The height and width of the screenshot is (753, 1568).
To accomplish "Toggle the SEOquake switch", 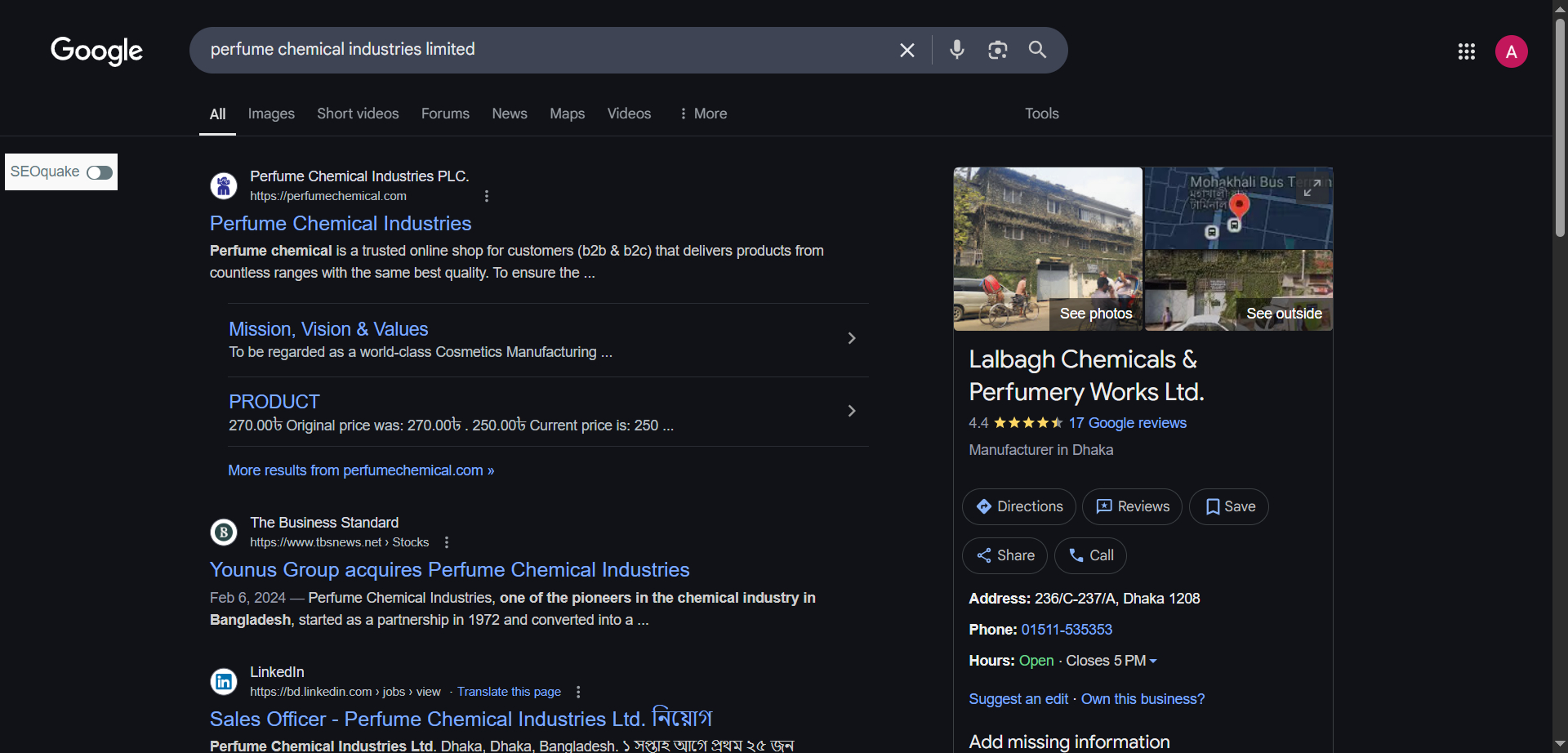I will coord(100,172).
